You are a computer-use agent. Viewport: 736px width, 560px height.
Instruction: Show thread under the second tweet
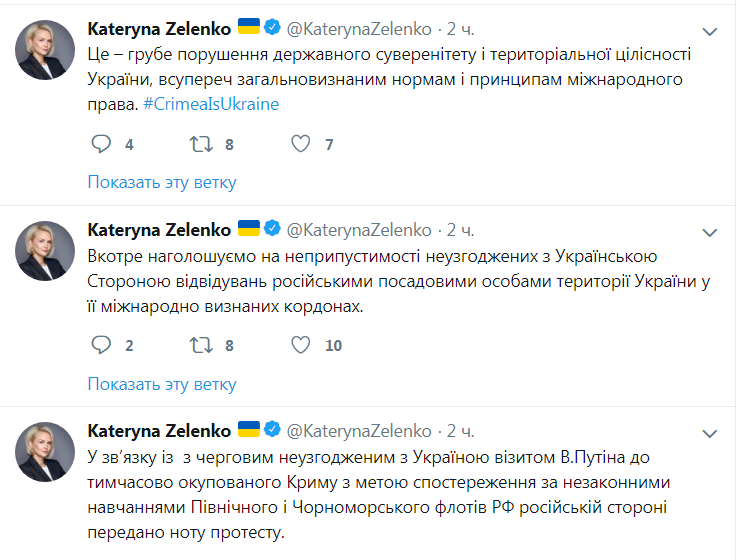162,383
